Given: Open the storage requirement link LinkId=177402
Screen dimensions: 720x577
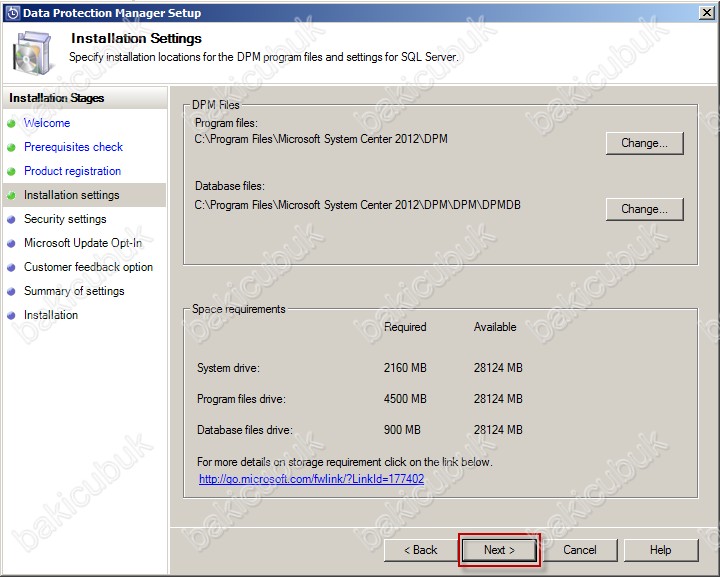Looking at the screenshot, I should click(x=311, y=479).
